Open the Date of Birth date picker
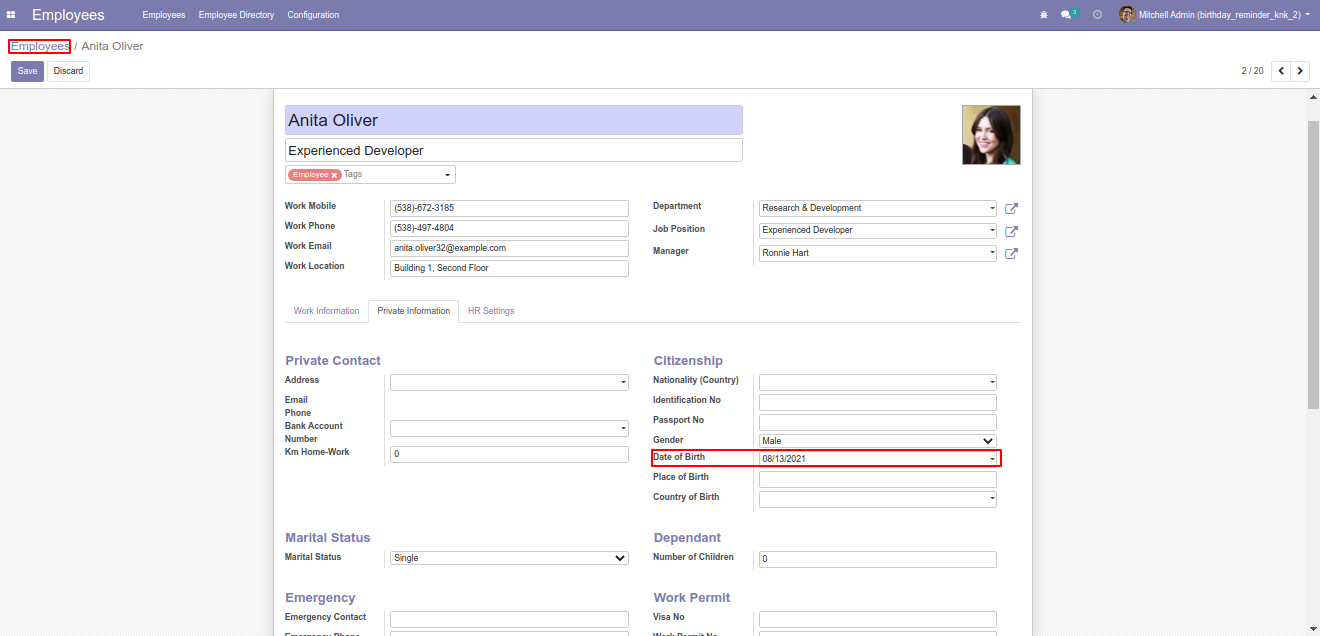The width and height of the screenshot is (1320, 636). click(x=878, y=458)
